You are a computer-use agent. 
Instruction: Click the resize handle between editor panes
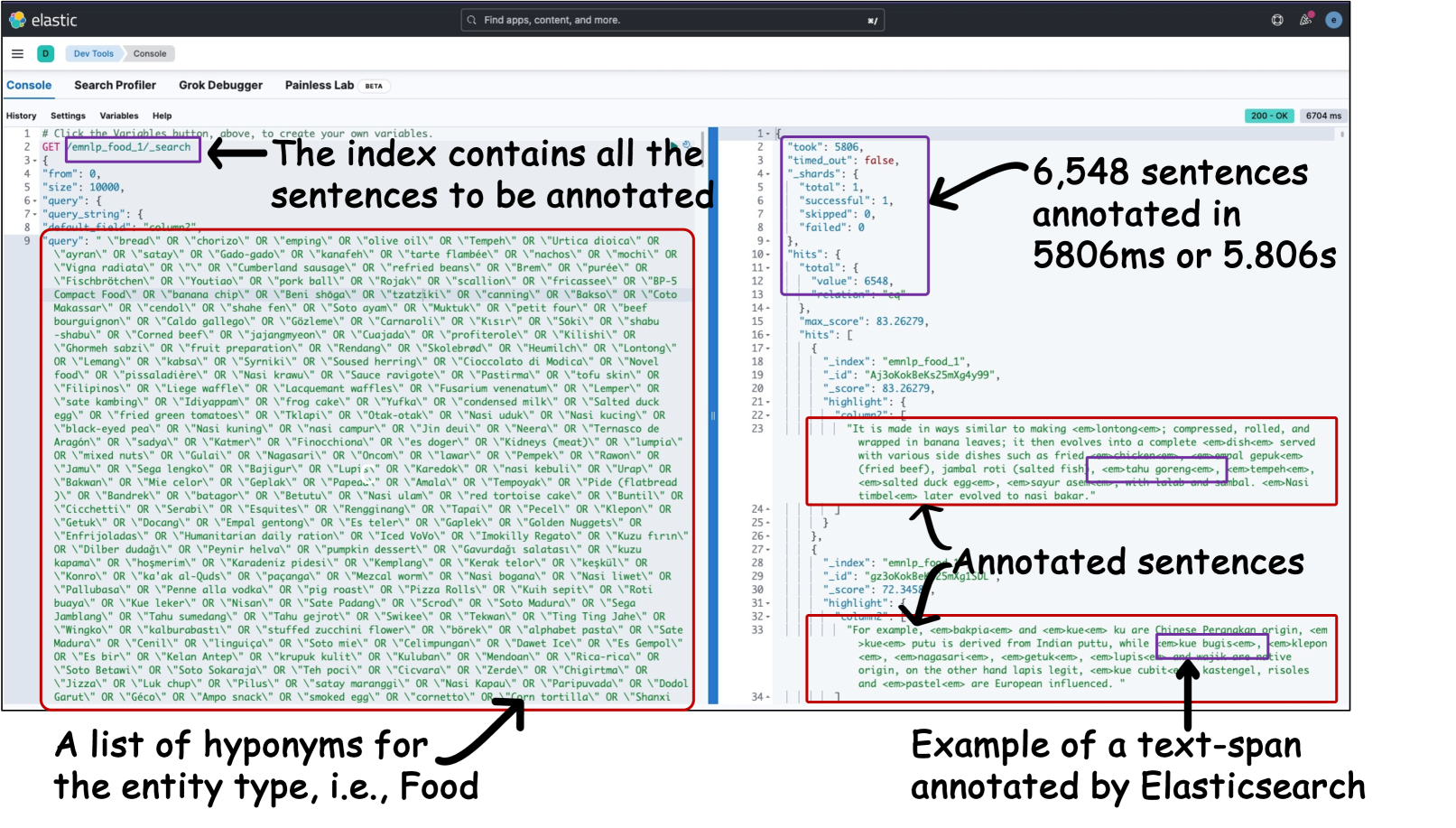712,415
